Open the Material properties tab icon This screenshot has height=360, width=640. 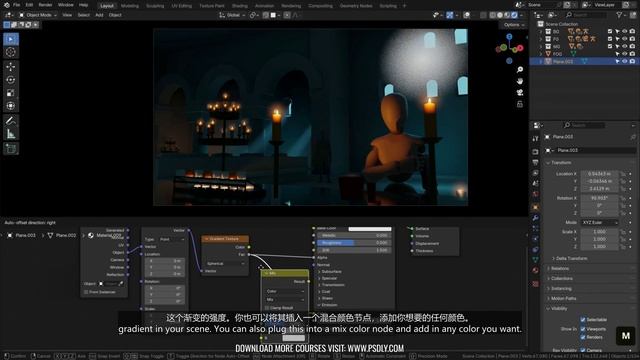(536, 270)
